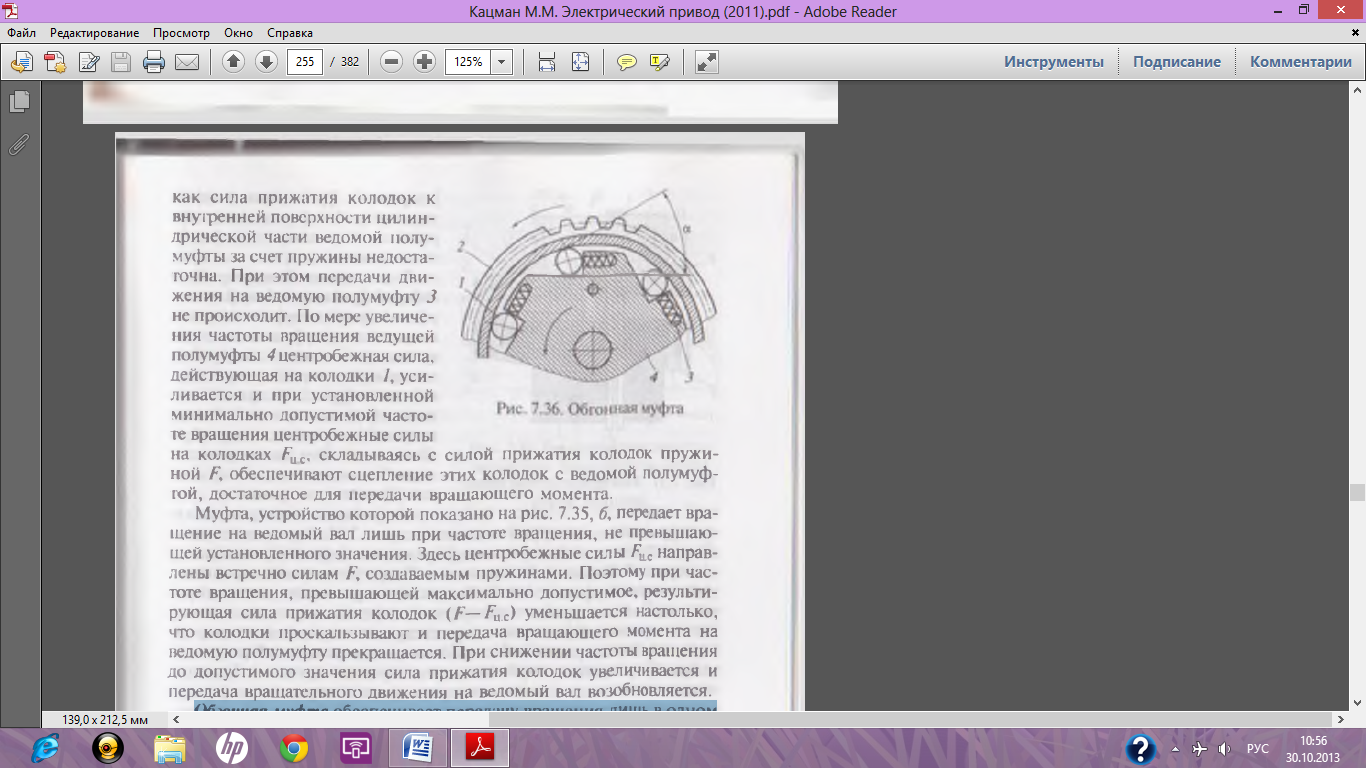This screenshot has width=1366, height=768.
Task: Click the volume speaker tray icon
Action: point(1224,749)
